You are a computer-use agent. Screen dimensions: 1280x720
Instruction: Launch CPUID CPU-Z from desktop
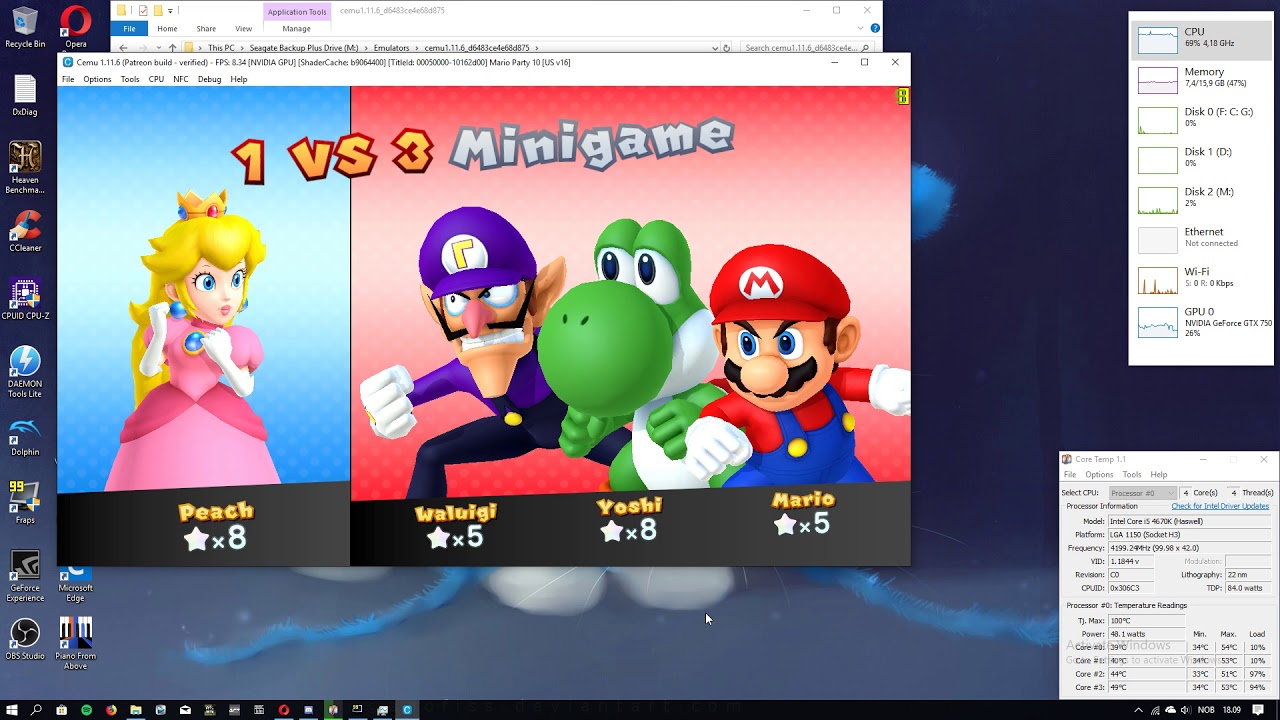point(25,300)
